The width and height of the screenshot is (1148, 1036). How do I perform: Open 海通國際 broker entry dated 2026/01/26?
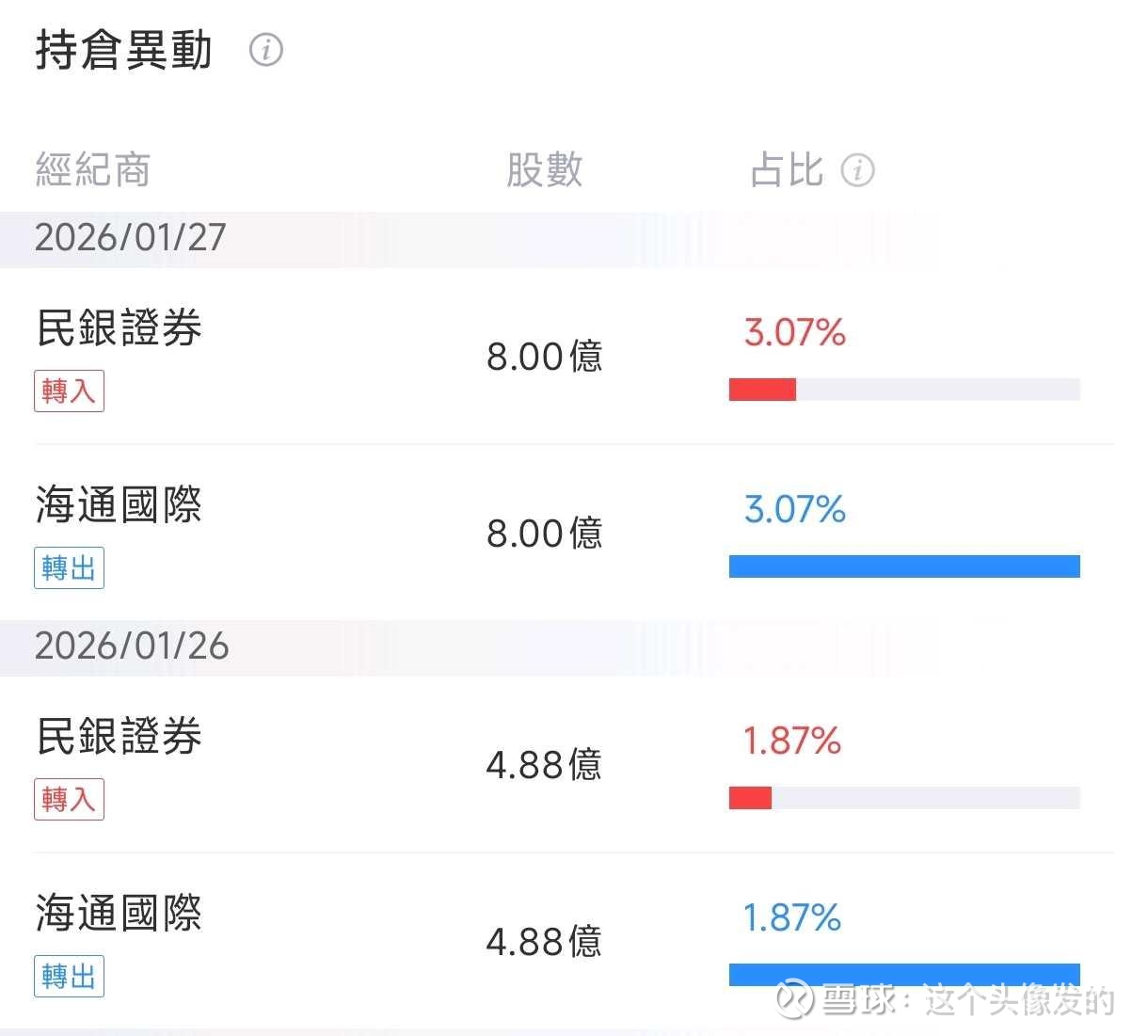(x=120, y=914)
